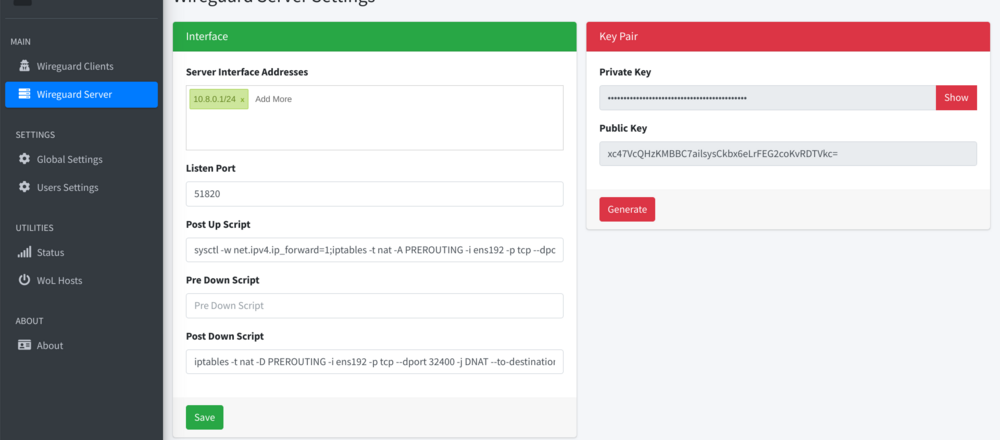Go to the Users Settings page
The width and height of the screenshot is (1000, 440).
(82, 187)
